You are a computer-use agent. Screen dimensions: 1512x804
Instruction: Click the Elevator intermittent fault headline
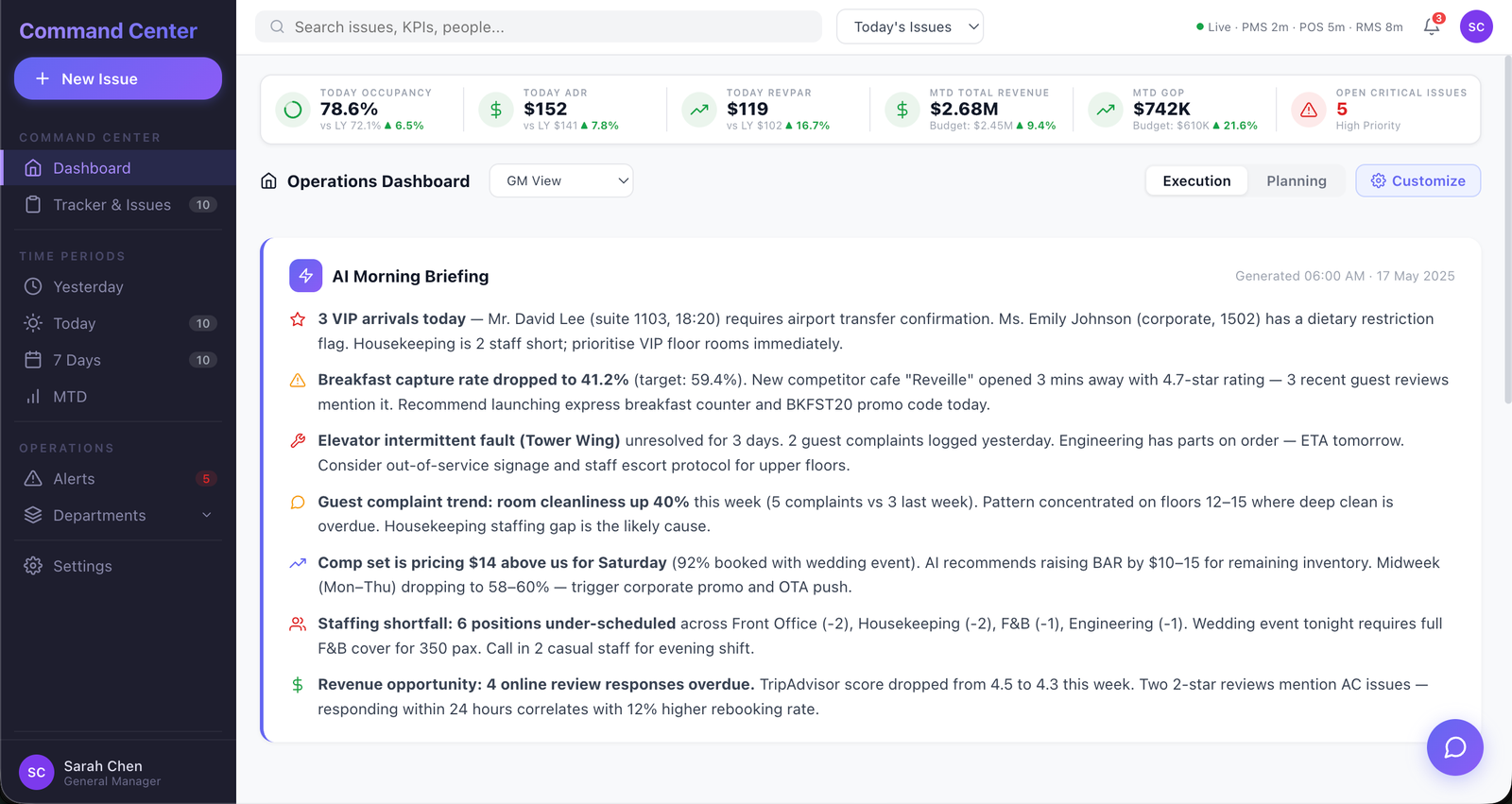[469, 440]
